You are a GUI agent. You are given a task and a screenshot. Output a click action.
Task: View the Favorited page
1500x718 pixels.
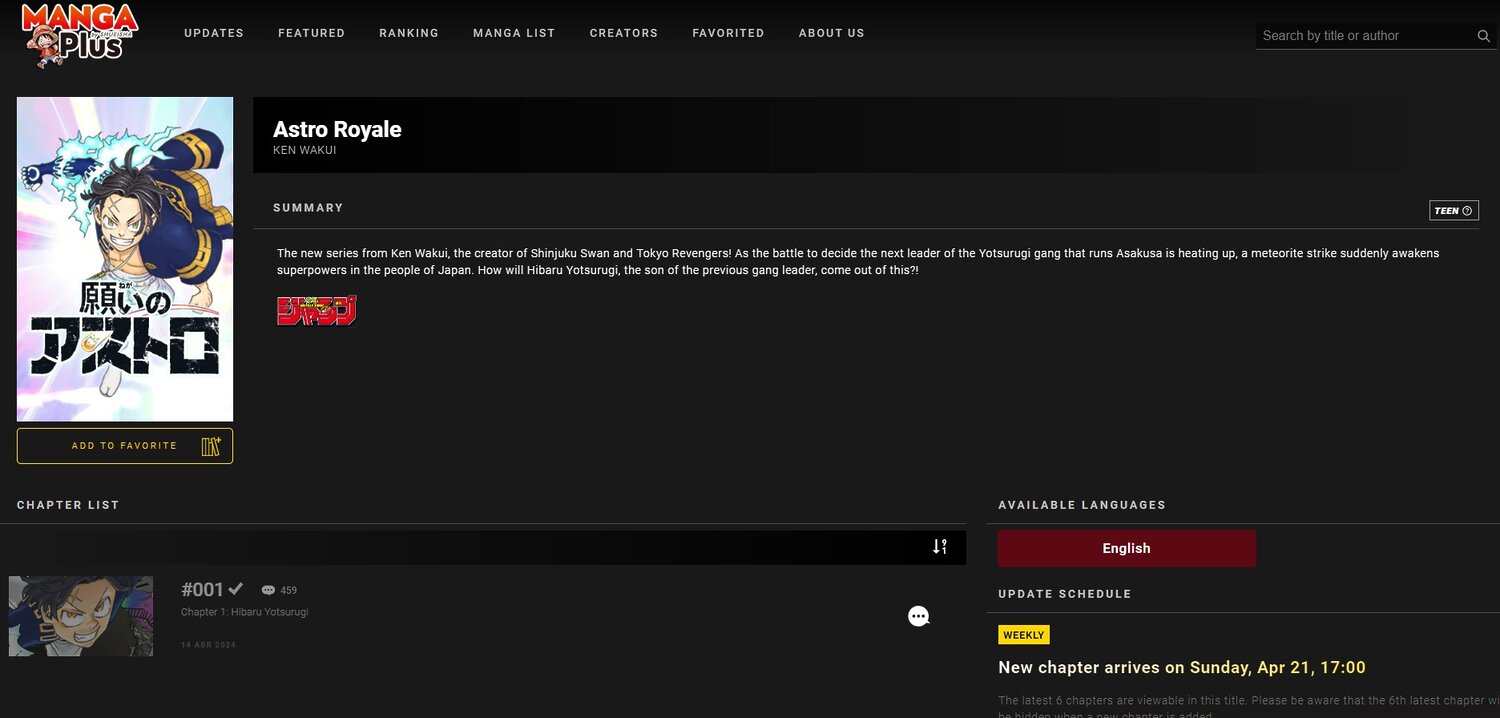[x=728, y=33]
